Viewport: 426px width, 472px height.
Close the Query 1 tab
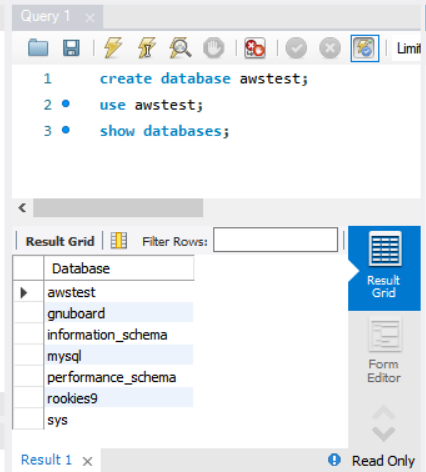coord(90,18)
